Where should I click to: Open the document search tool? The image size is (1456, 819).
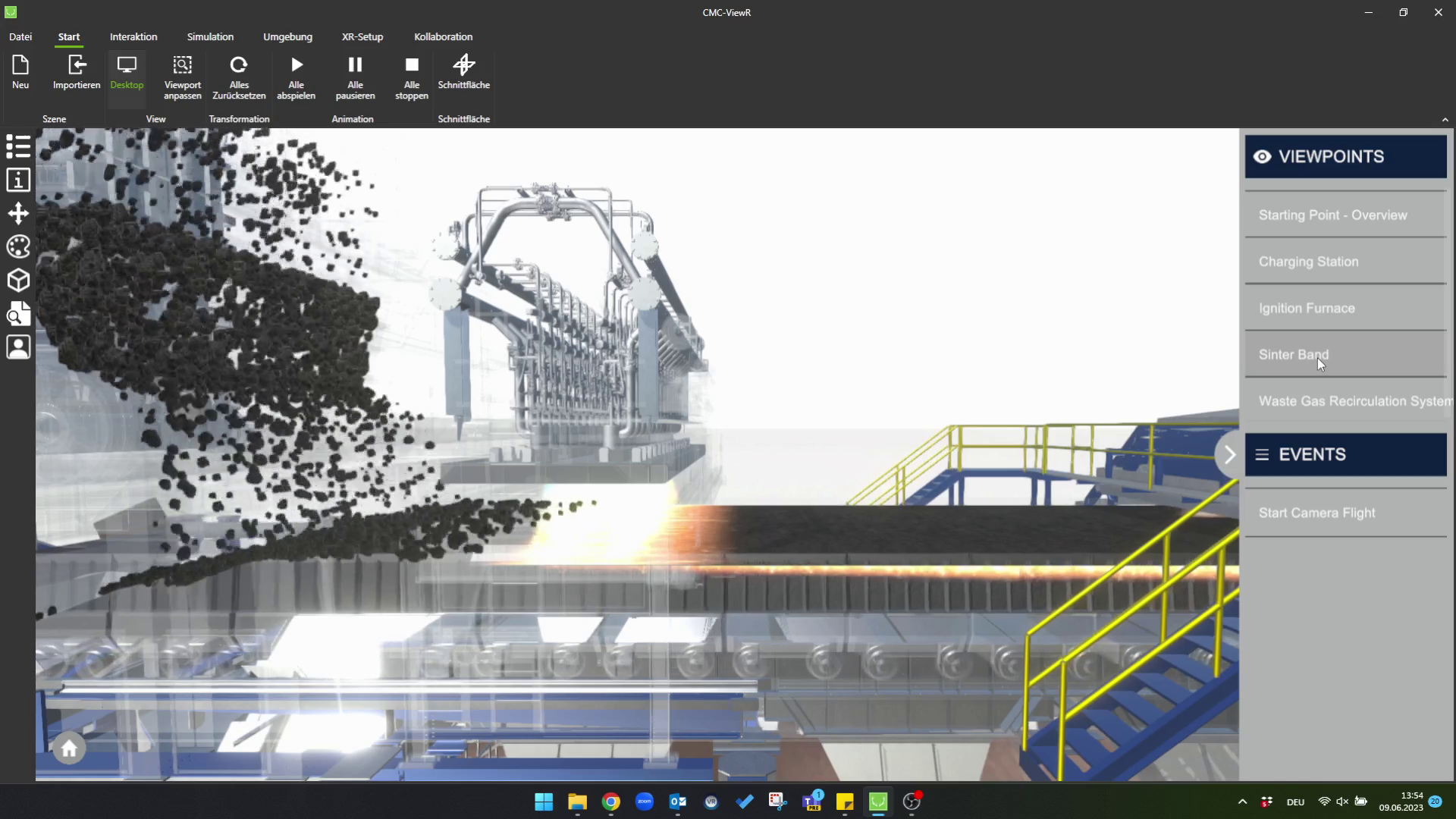click(x=18, y=313)
